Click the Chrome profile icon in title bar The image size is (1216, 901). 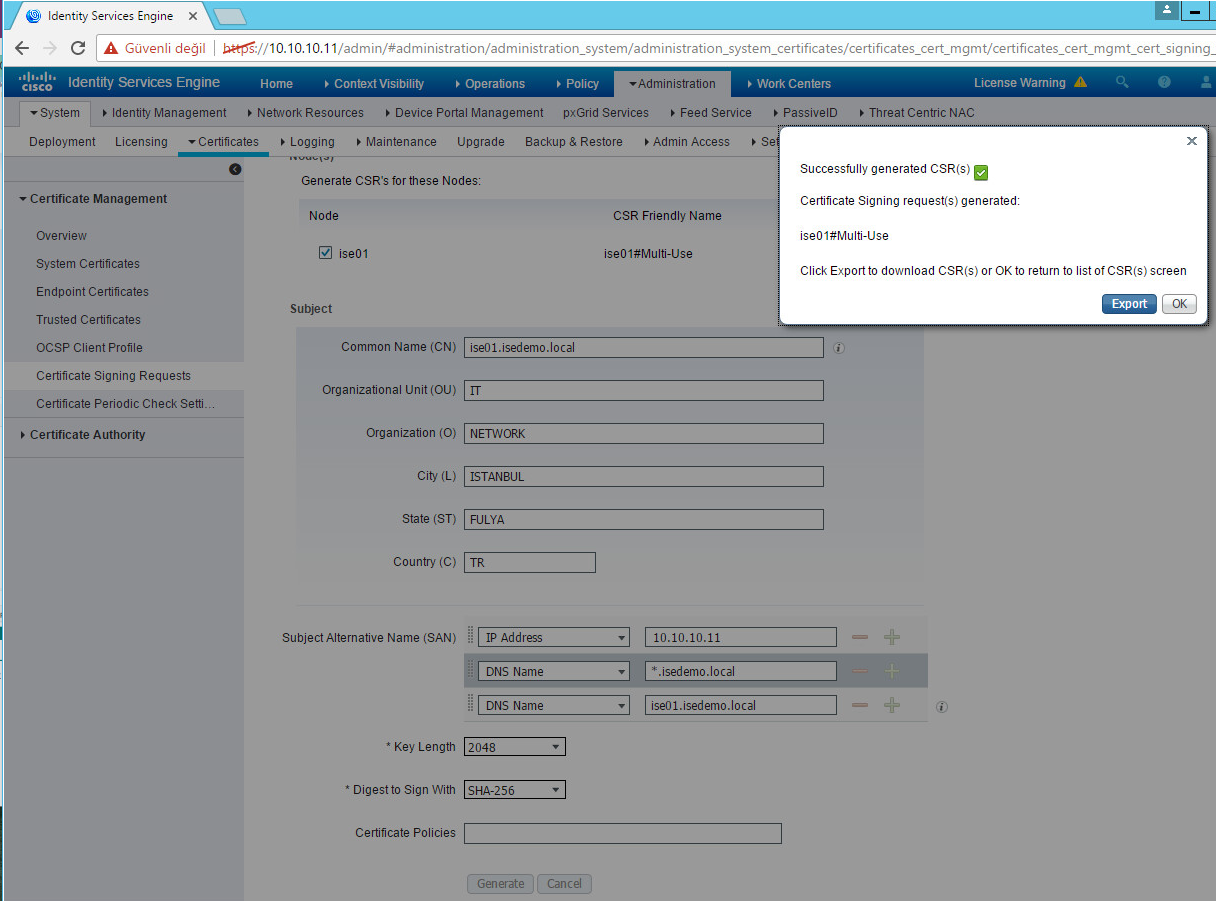click(x=1166, y=10)
